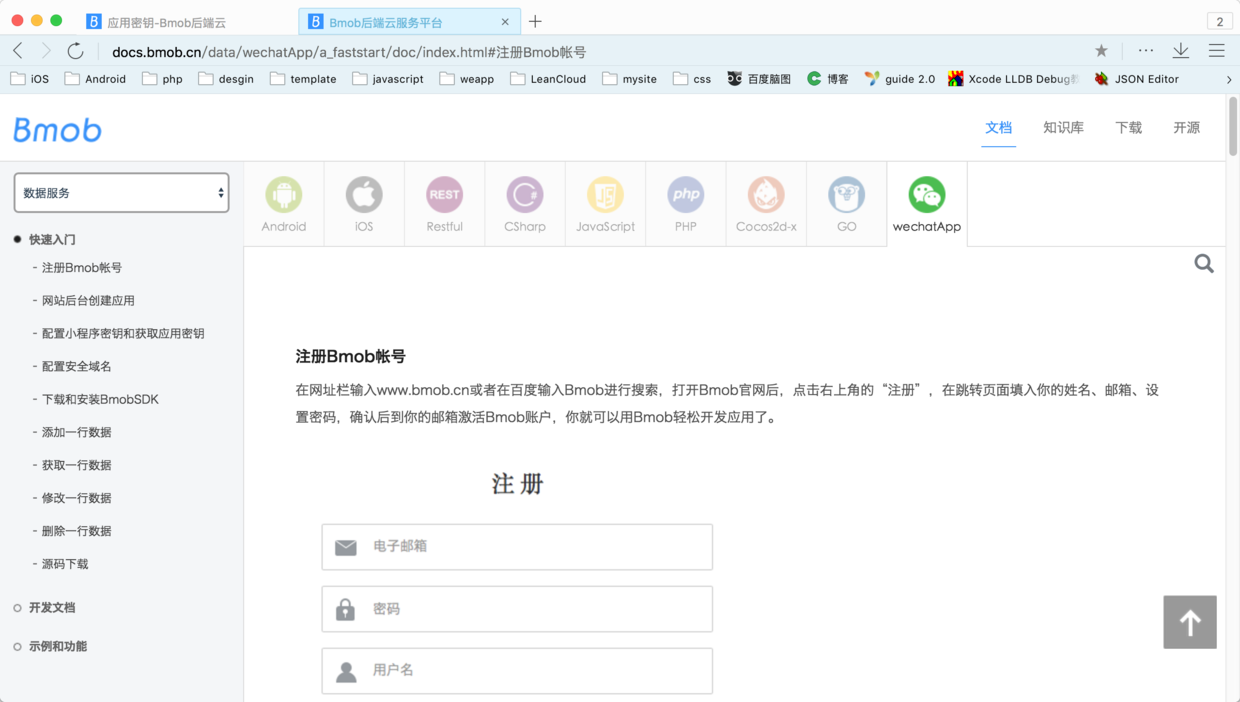The width and height of the screenshot is (1240, 702).
Task: Switch to the 文档 nav tab
Action: [999, 128]
